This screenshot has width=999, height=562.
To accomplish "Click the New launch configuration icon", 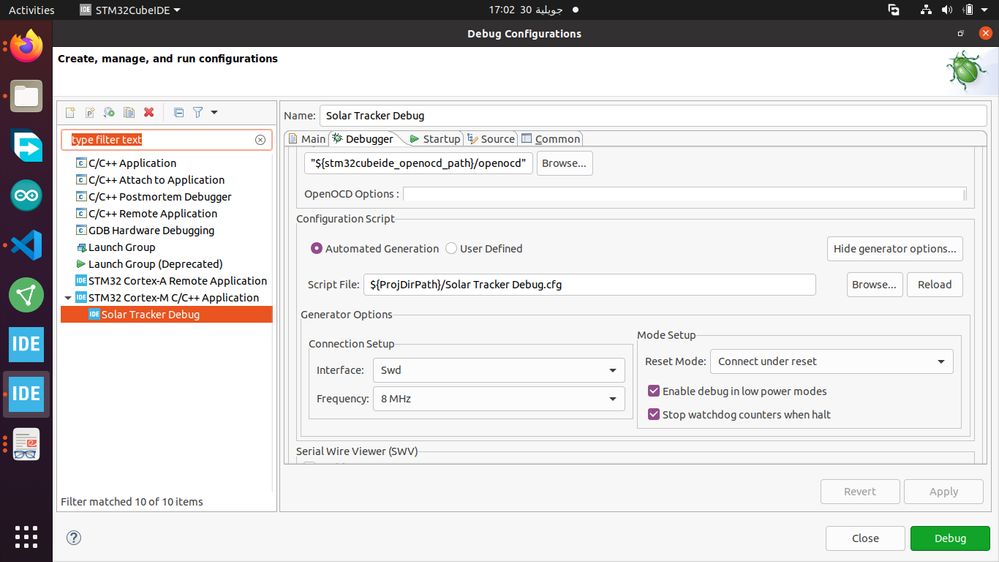I will [x=71, y=113].
